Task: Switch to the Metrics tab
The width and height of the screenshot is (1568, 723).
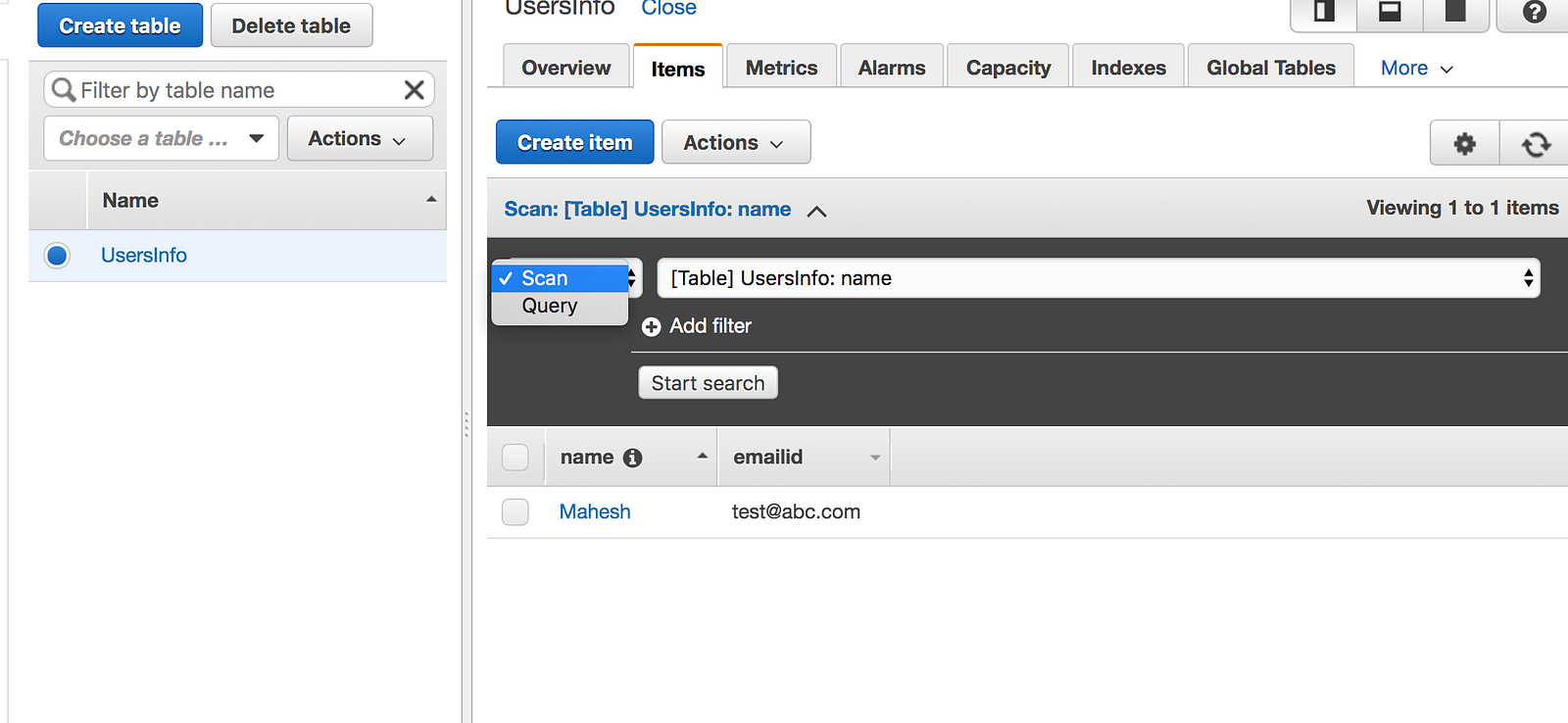Action: coord(781,67)
